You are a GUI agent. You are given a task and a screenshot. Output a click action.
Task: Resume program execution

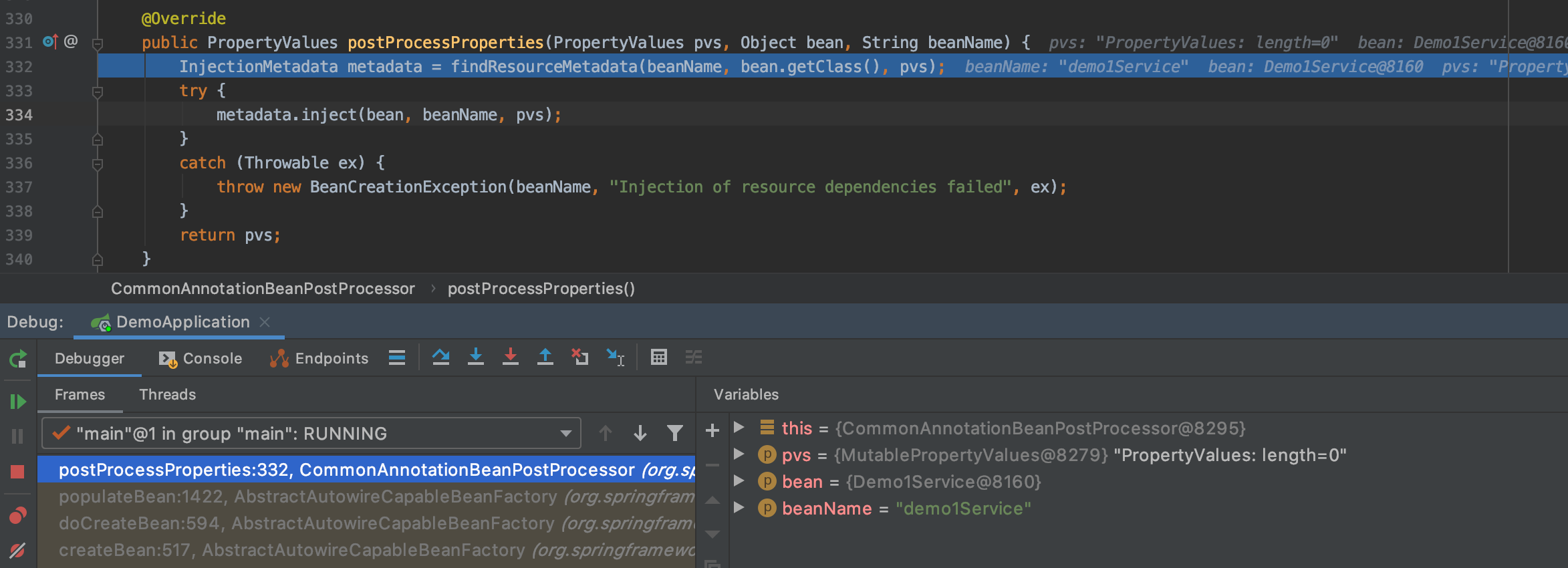click(x=18, y=402)
